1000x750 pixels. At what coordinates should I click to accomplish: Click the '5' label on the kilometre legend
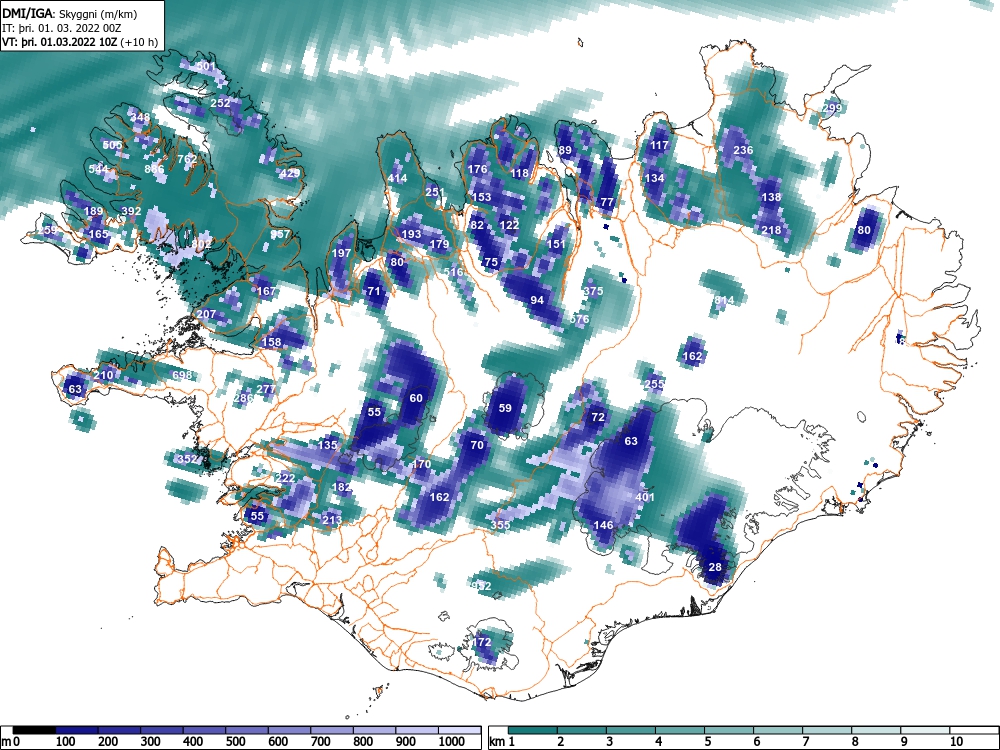(707, 742)
